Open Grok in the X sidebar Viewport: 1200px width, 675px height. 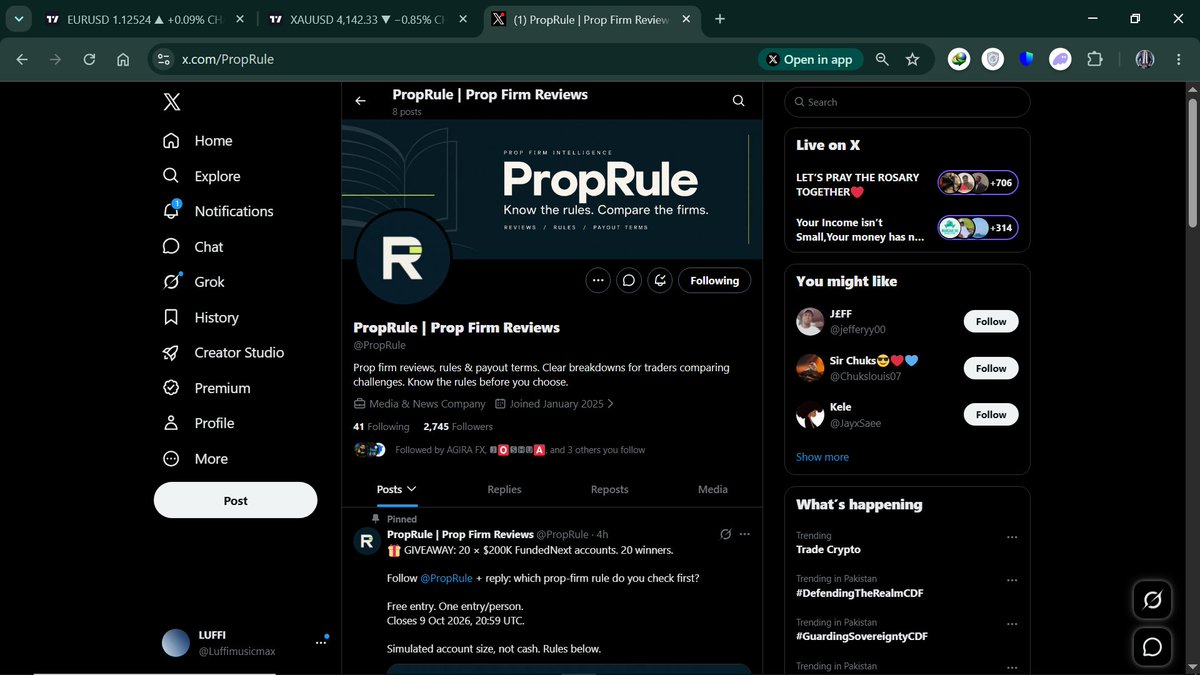194,282
